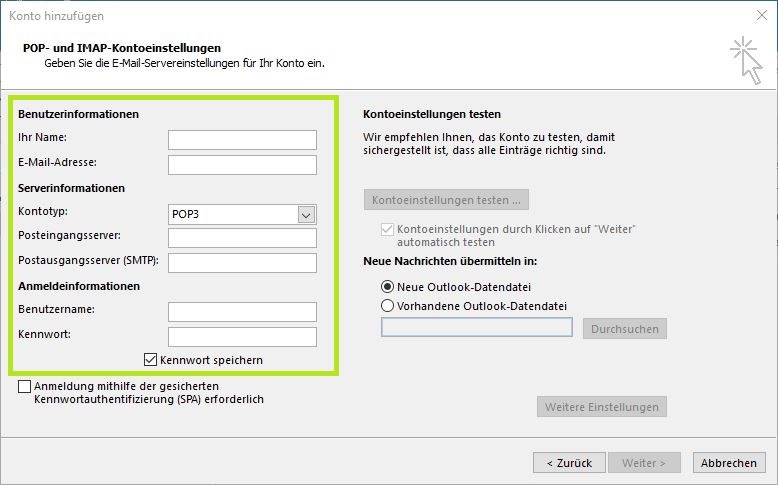The image size is (778, 485).
Task: Click the POP- und IMAP-Kontoeinstellungen title
Action: tap(122, 48)
